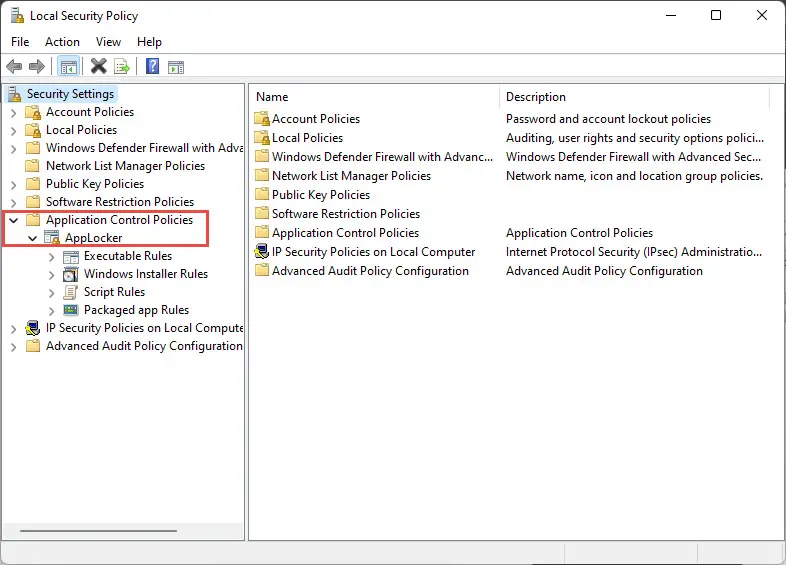This screenshot has height=565, width=786.
Task: Click tree pane horizontal scrollbar
Action: click(98, 530)
